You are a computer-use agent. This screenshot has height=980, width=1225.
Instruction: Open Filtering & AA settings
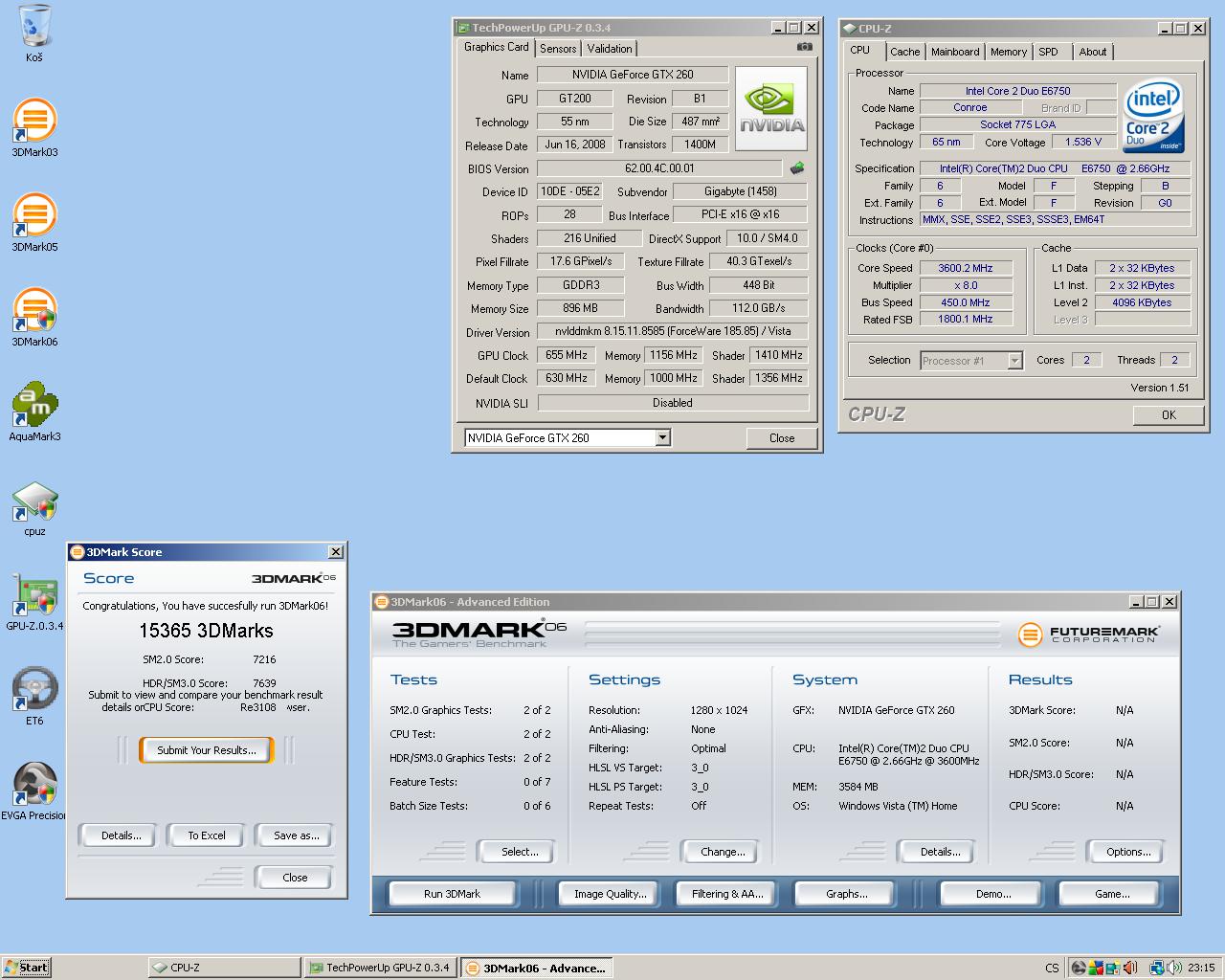(727, 894)
